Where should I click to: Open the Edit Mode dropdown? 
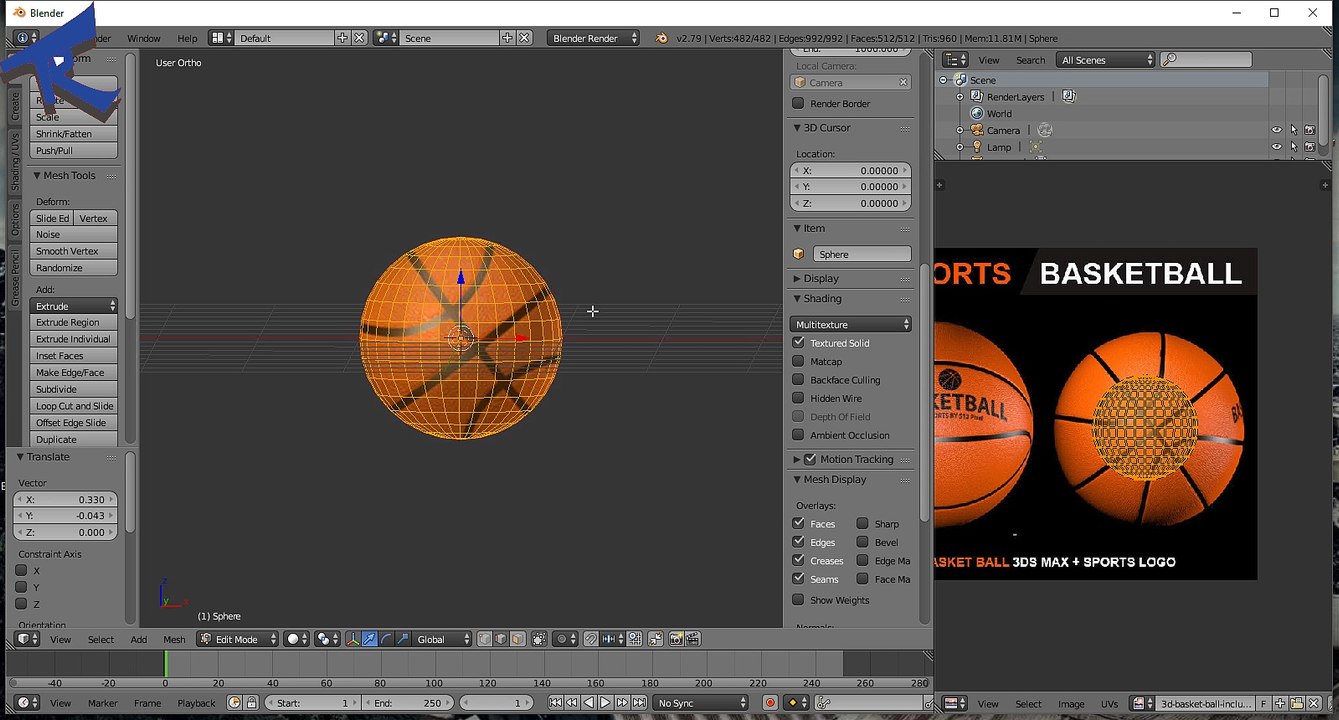point(237,639)
